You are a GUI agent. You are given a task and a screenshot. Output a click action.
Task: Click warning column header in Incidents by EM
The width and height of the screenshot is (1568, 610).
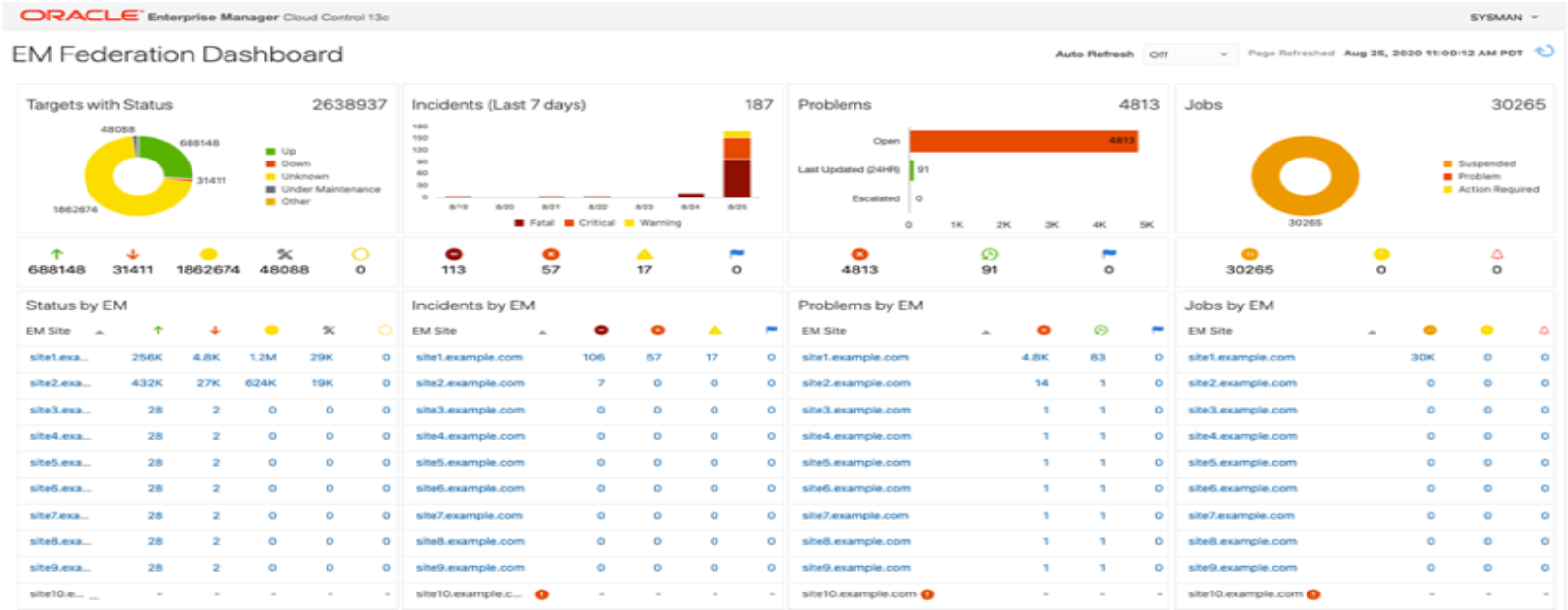(714, 331)
